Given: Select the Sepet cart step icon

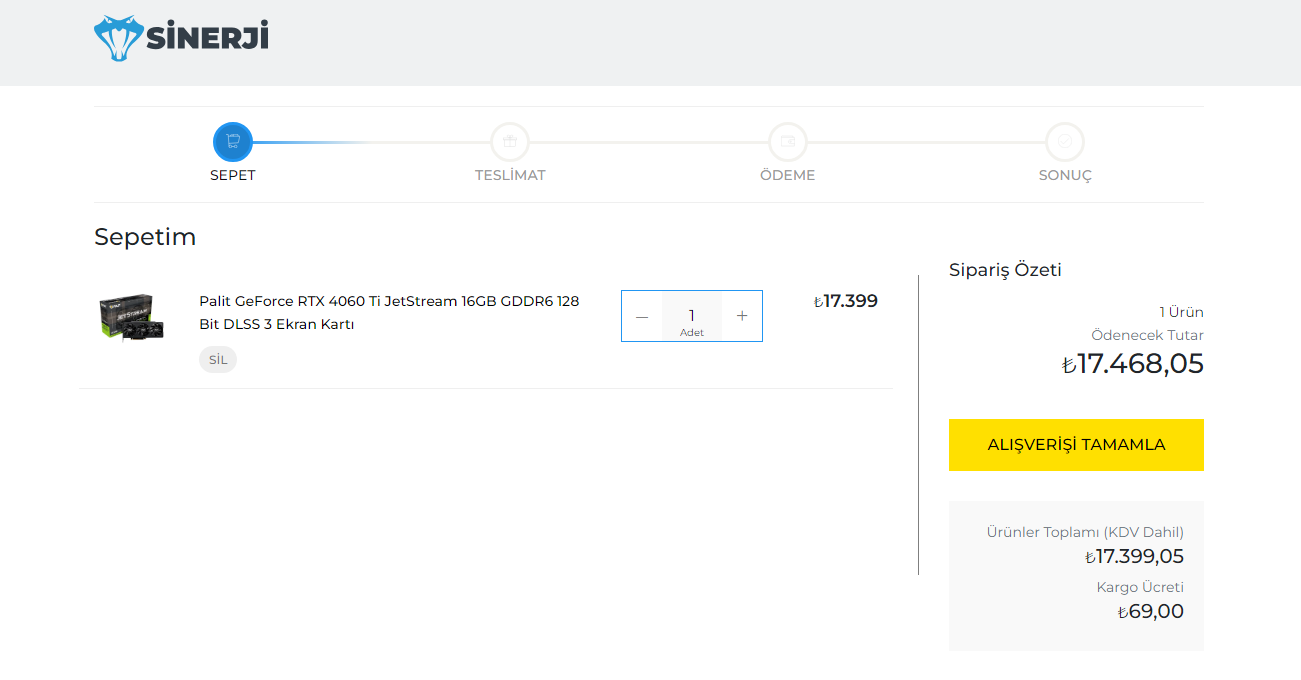Looking at the screenshot, I should tap(233, 142).
